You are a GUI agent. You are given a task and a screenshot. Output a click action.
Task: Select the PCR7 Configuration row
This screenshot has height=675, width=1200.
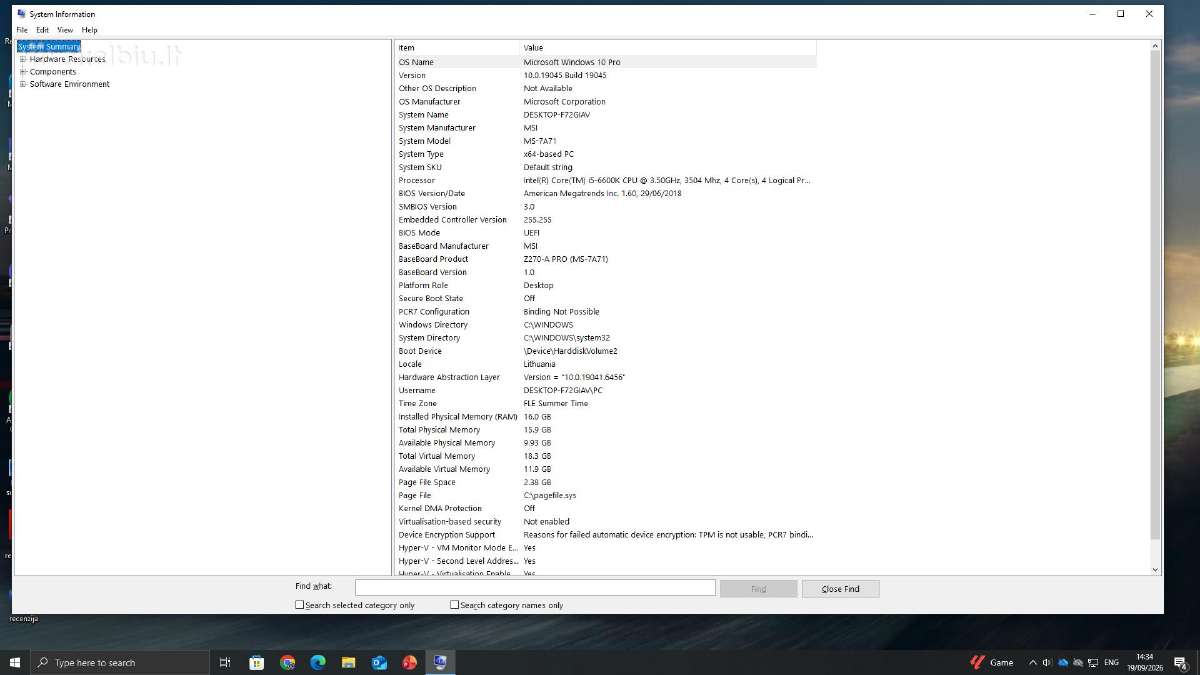click(606, 311)
